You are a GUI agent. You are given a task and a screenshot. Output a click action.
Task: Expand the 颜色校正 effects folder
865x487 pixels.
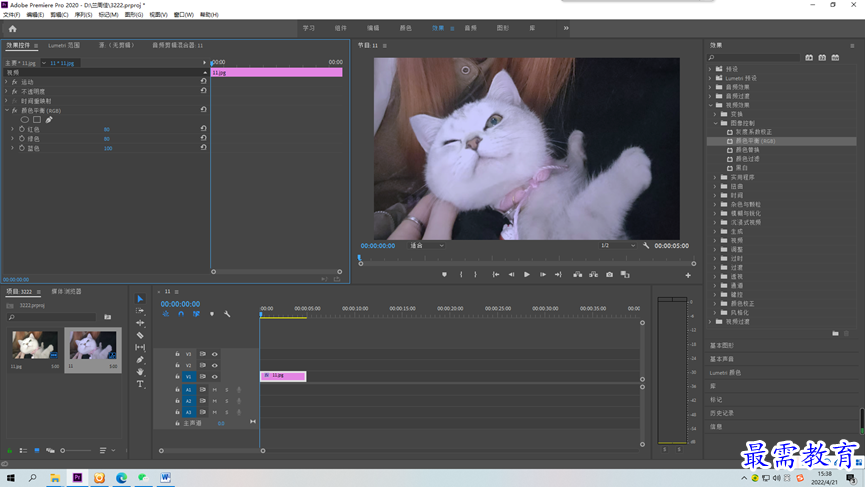(x=716, y=303)
